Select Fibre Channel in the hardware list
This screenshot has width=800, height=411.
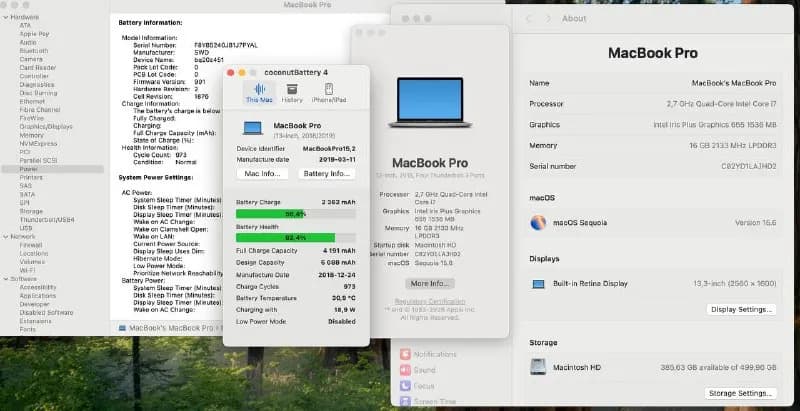click(40, 110)
